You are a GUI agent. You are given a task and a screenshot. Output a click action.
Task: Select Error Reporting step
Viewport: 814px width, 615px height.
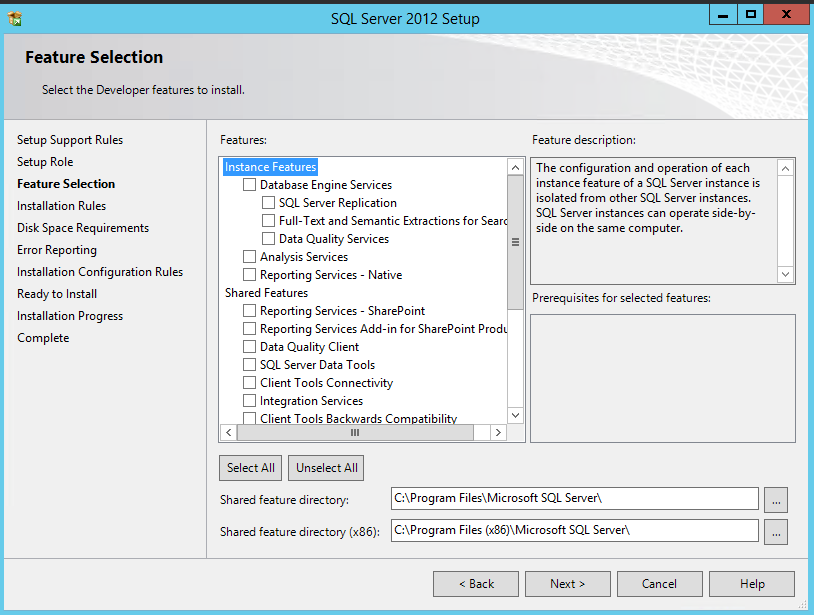pyautogui.click(x=57, y=250)
